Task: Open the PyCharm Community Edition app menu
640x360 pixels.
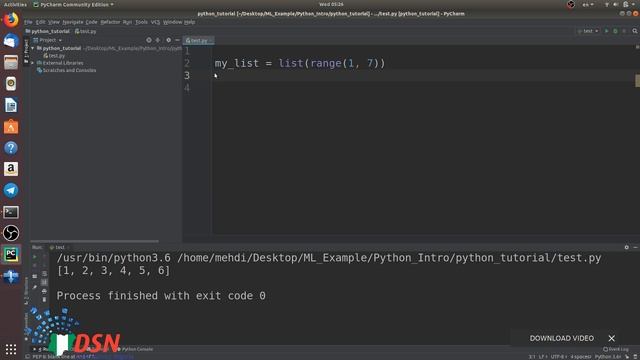Action: (x=73, y=4)
